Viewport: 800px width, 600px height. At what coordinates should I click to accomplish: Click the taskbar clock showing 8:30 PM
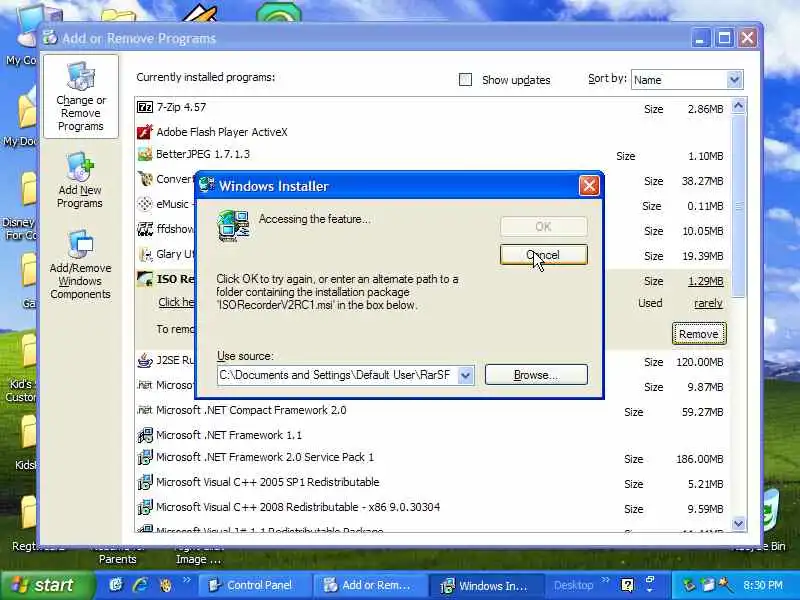tap(763, 585)
